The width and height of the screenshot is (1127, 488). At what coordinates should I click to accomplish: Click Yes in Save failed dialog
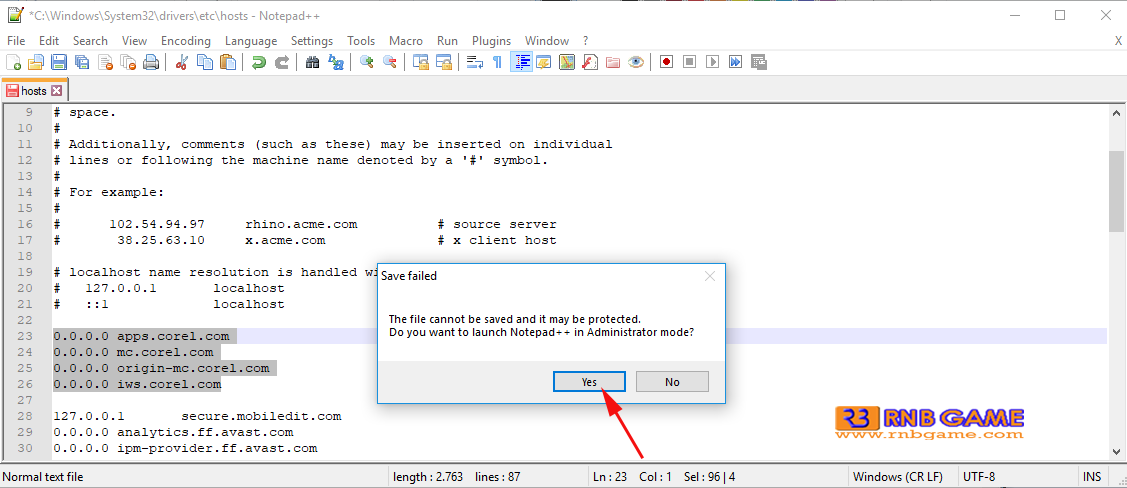(589, 382)
